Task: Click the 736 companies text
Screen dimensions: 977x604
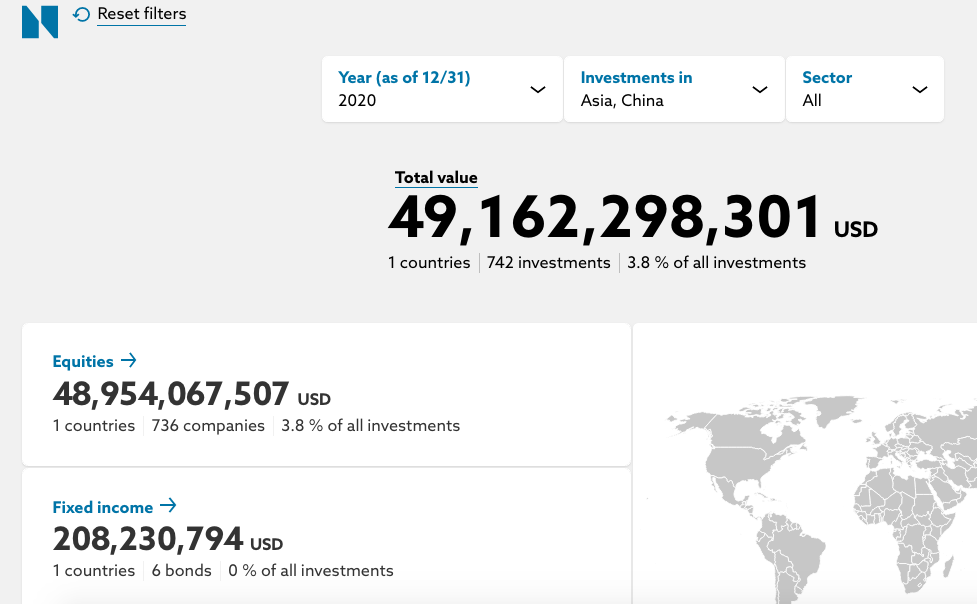Action: click(208, 426)
